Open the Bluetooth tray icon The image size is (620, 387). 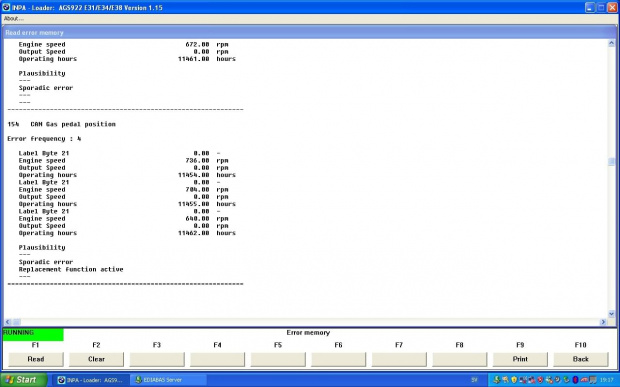point(575,380)
